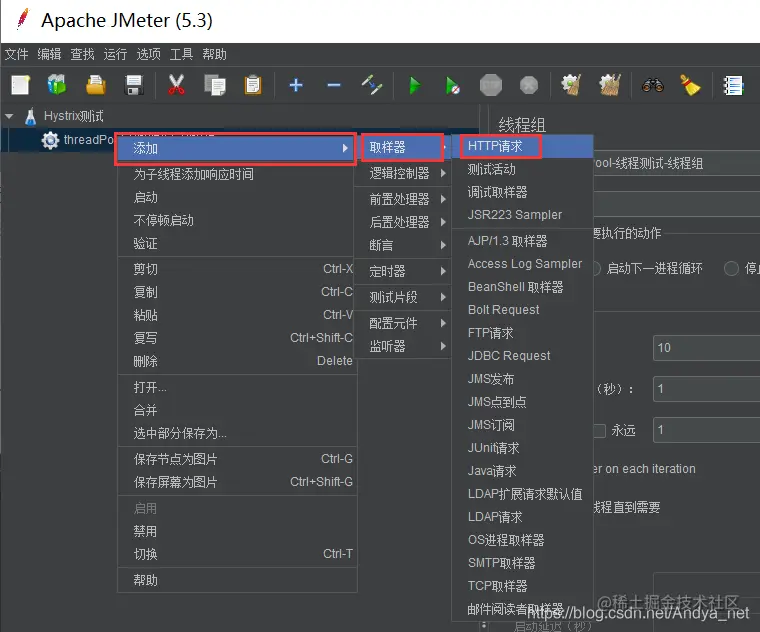760x632 pixels.
Task: Click Start no pauses icon
Action: [x=452, y=86]
